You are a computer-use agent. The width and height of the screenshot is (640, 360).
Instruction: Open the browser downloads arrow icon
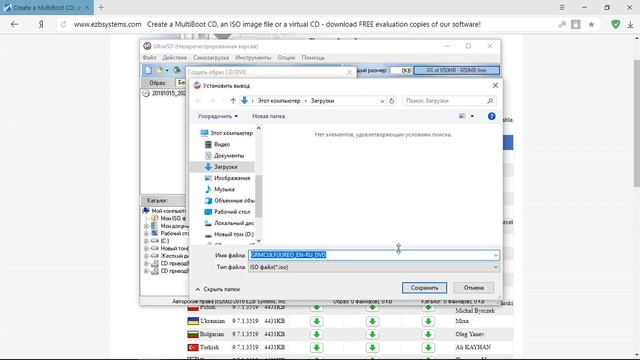click(630, 24)
